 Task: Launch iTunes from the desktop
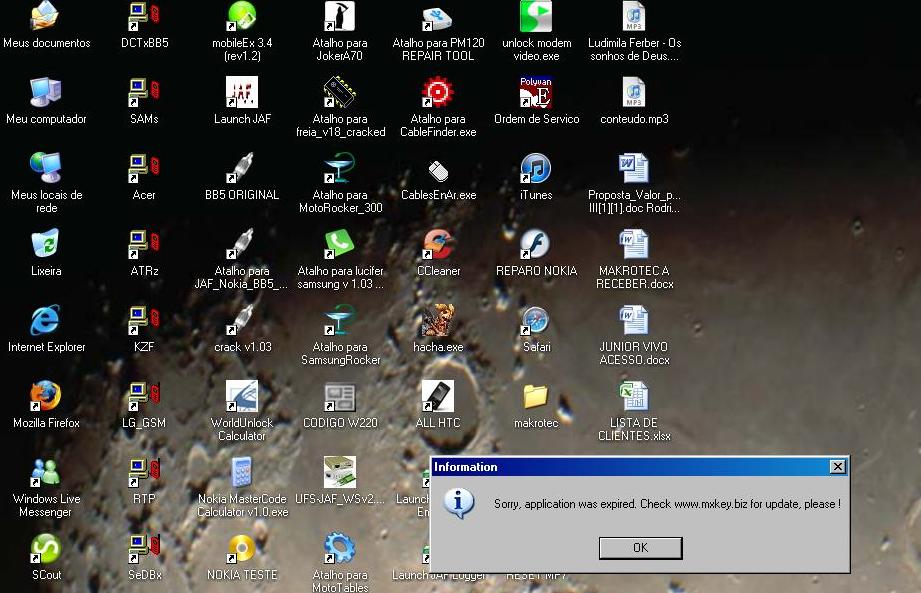tap(536, 168)
